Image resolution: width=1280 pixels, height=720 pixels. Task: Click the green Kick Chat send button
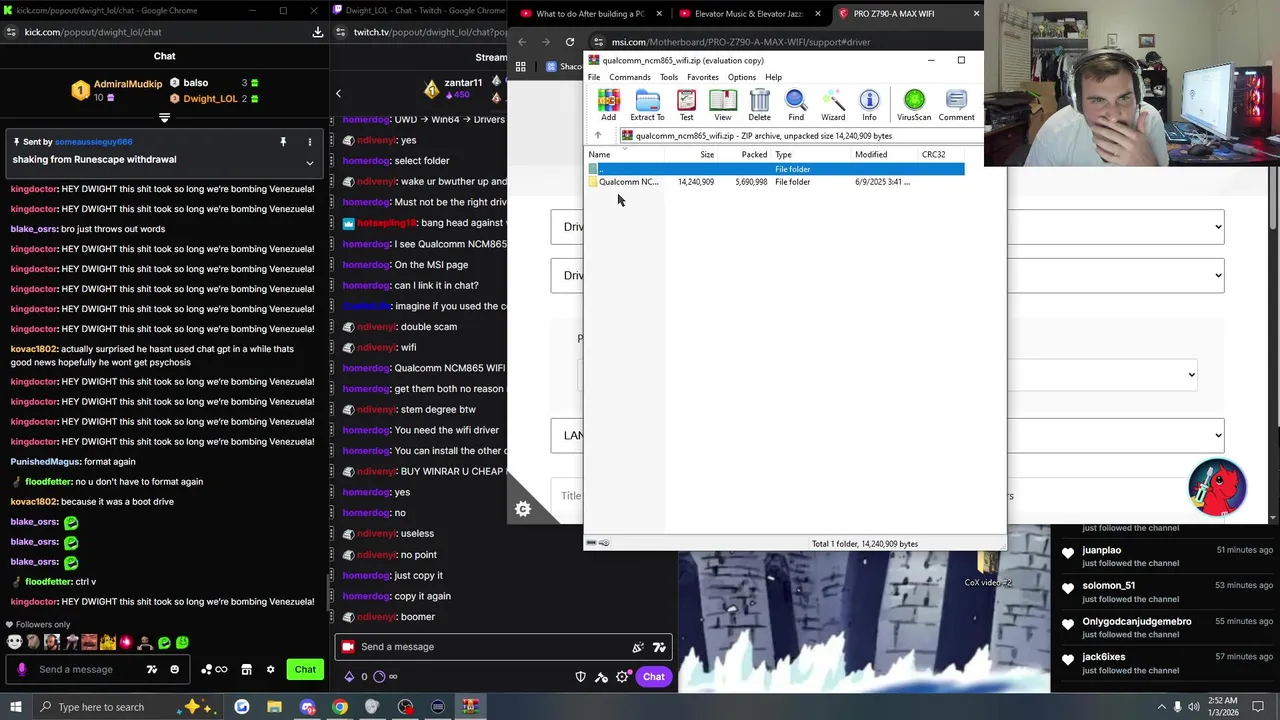pos(305,669)
